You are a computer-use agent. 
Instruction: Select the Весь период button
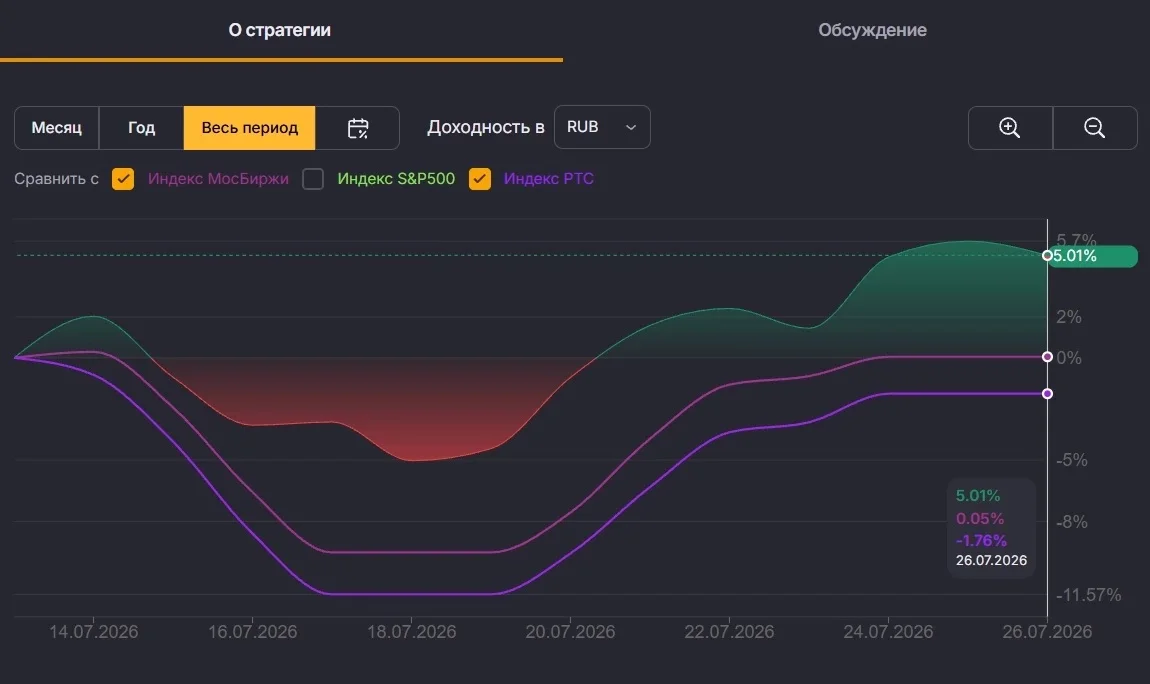249,128
